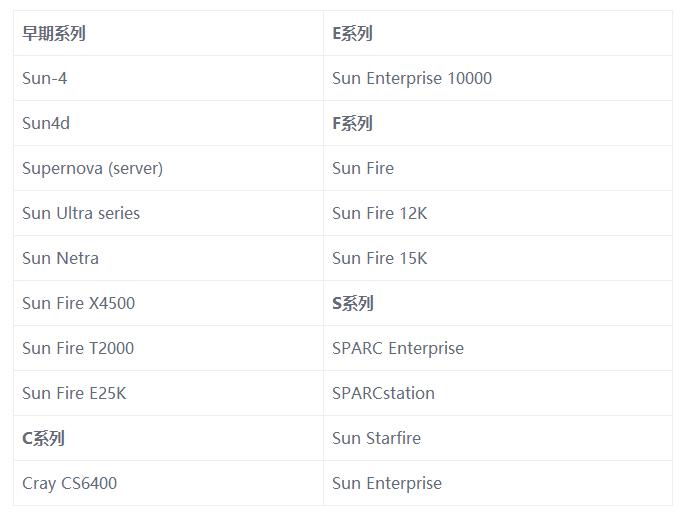This screenshot has width=683, height=516.
Task: Open the Sun Netra entry
Action: pyautogui.click(x=60, y=258)
